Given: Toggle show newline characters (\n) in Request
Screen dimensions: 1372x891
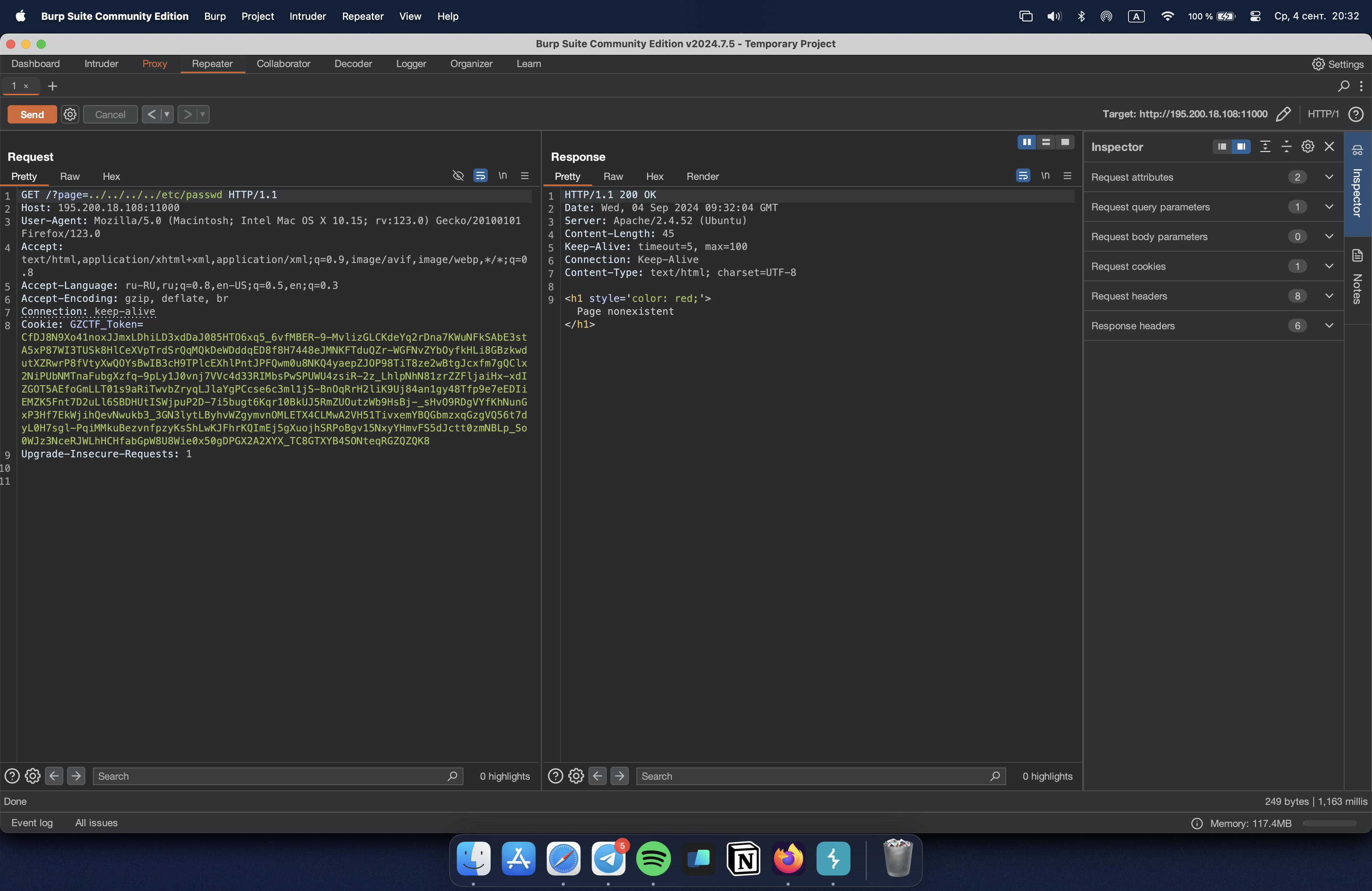Looking at the screenshot, I should (503, 175).
